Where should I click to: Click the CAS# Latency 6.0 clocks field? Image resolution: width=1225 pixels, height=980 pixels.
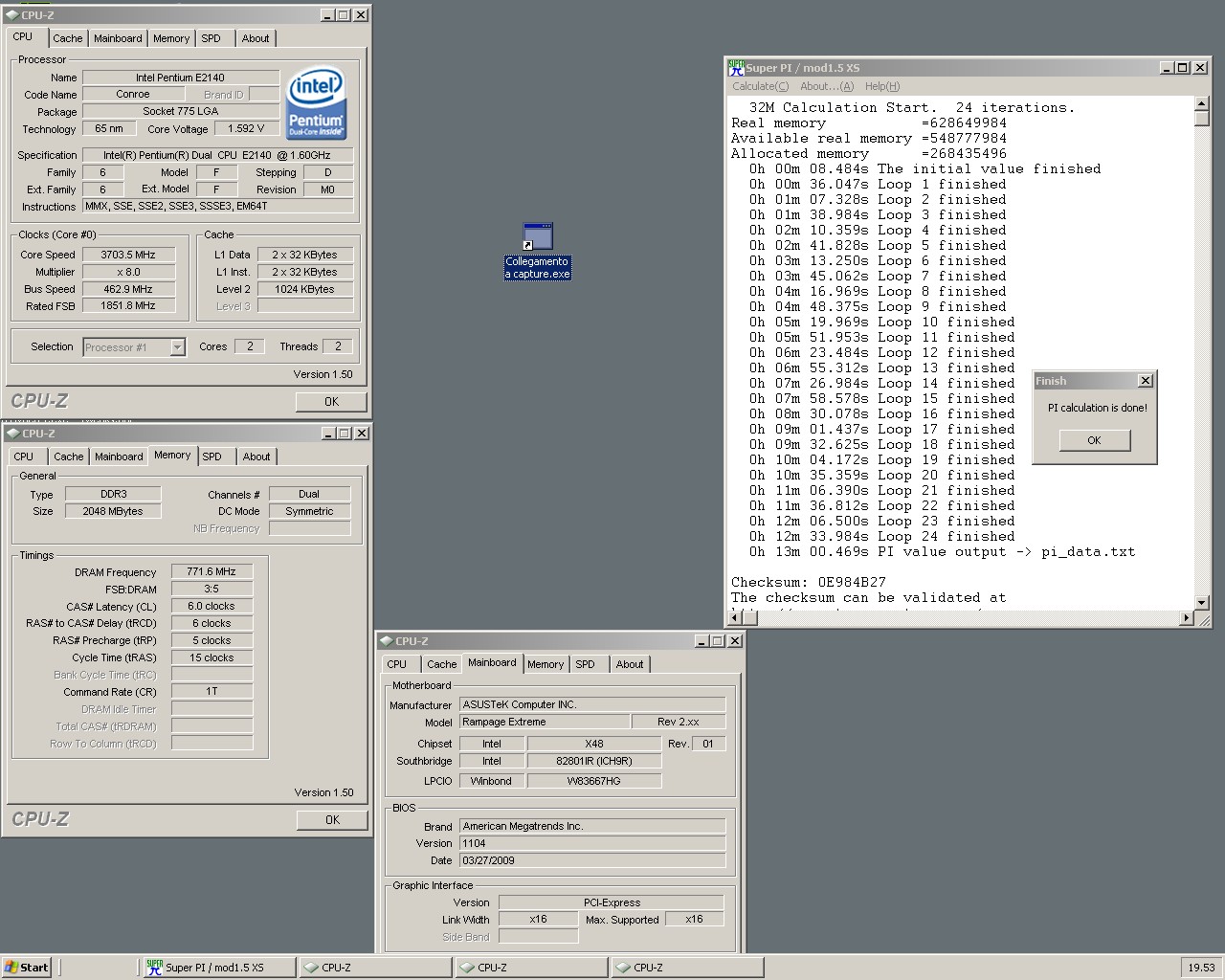tap(212, 606)
